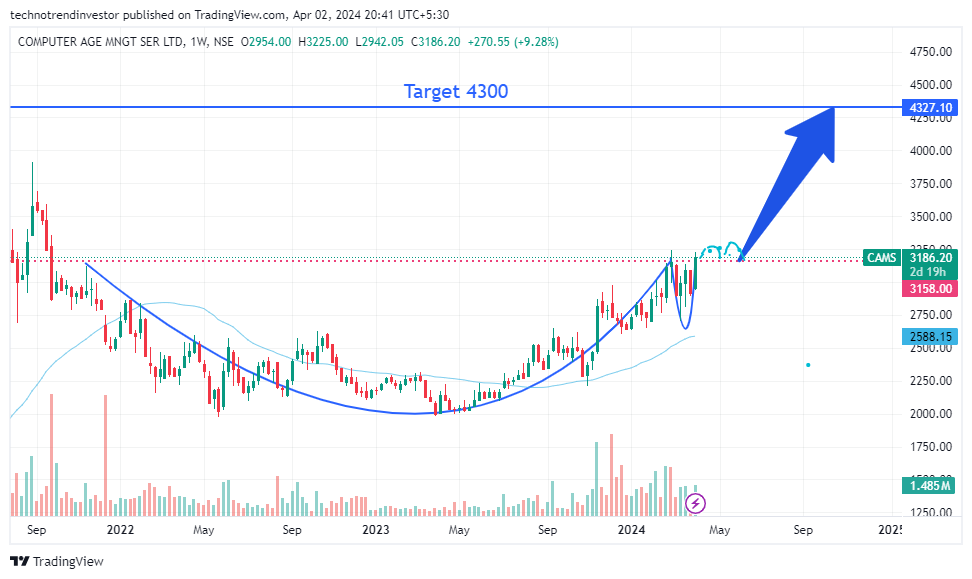Click the Target 4300 text annotation

pyautogui.click(x=455, y=91)
